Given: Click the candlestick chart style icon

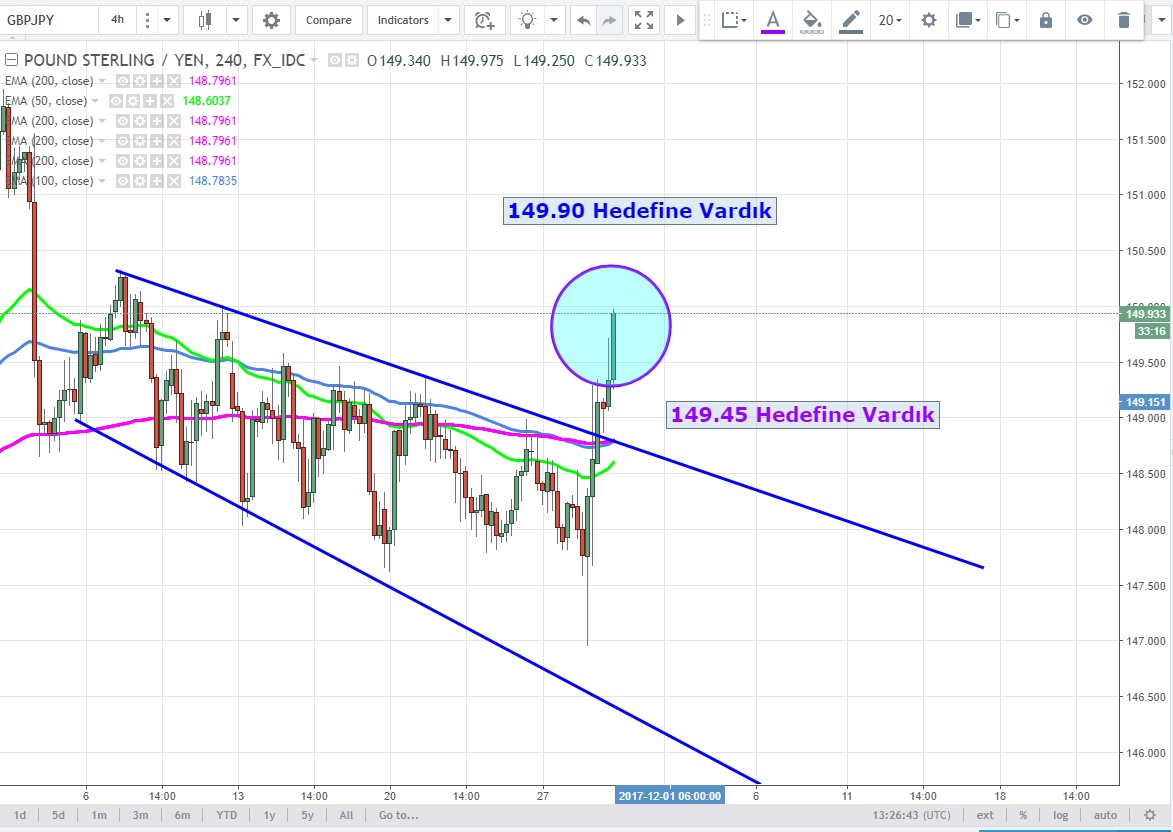Looking at the screenshot, I should click(206, 20).
